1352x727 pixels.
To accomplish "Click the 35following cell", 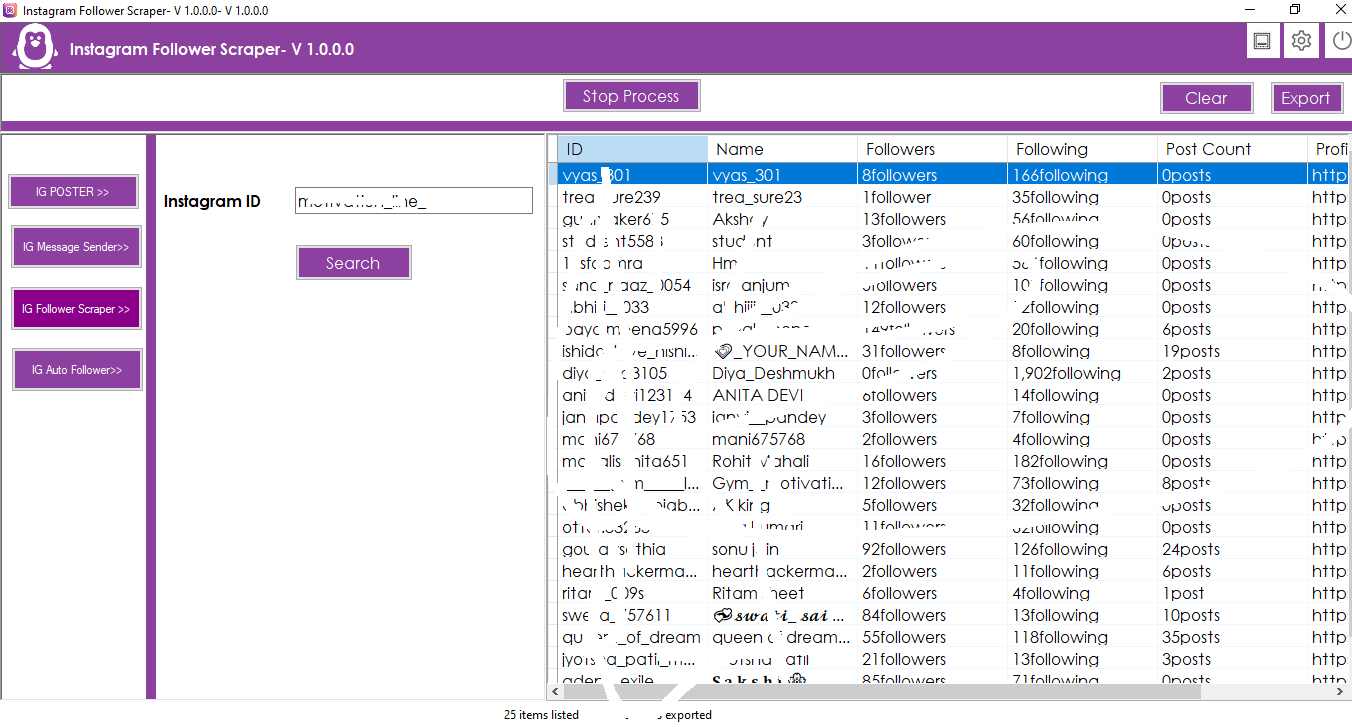I will (x=1082, y=197).
